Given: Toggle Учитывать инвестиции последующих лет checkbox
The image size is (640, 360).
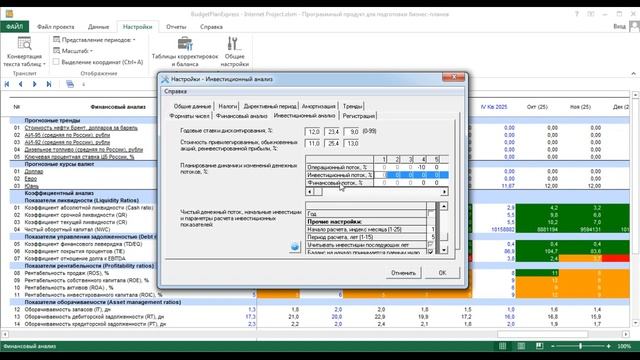Looking at the screenshot, I should [x=430, y=244].
